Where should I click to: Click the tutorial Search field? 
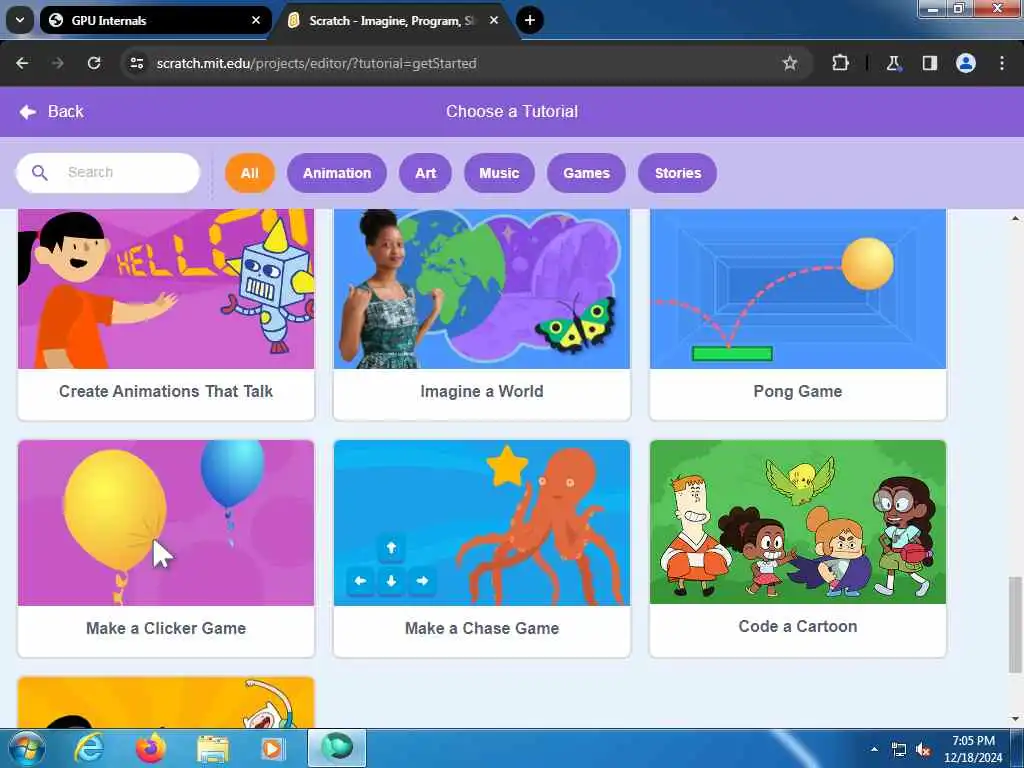pyautogui.click(x=108, y=172)
